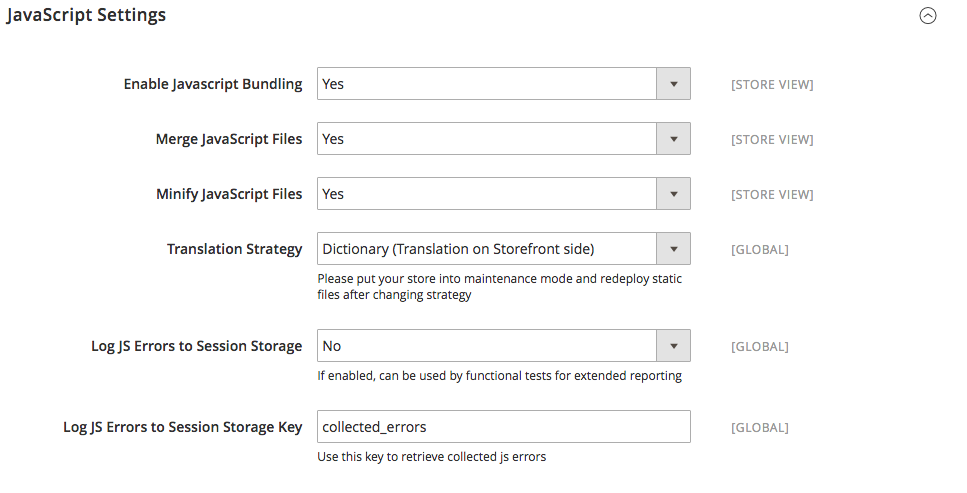Click the Enable Javascript Bundling label
The width and height of the screenshot is (967, 493).
pos(213,84)
